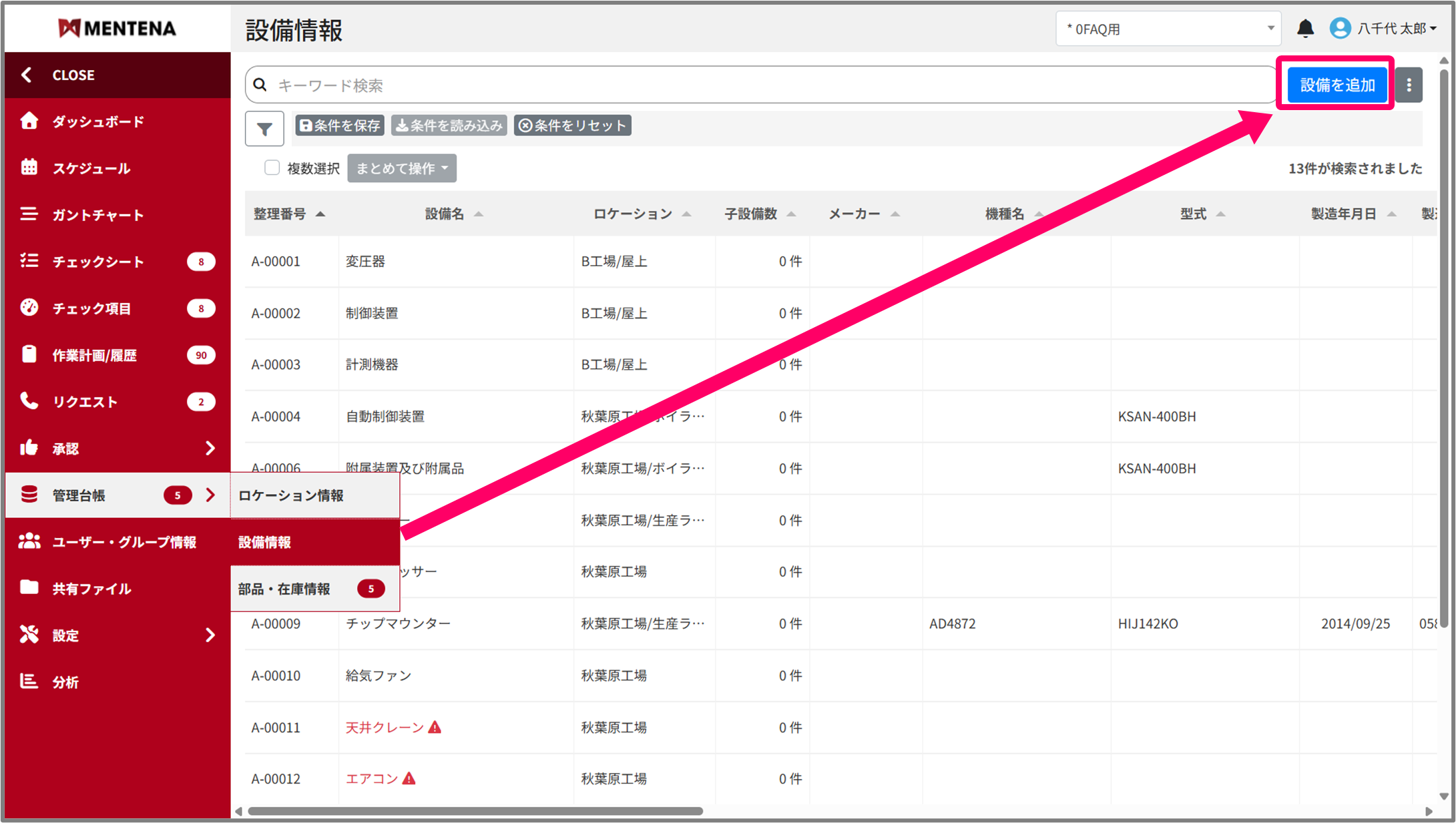Open the Schedule calendar icon
Image resolution: width=1456 pixels, height=823 pixels.
[29, 168]
